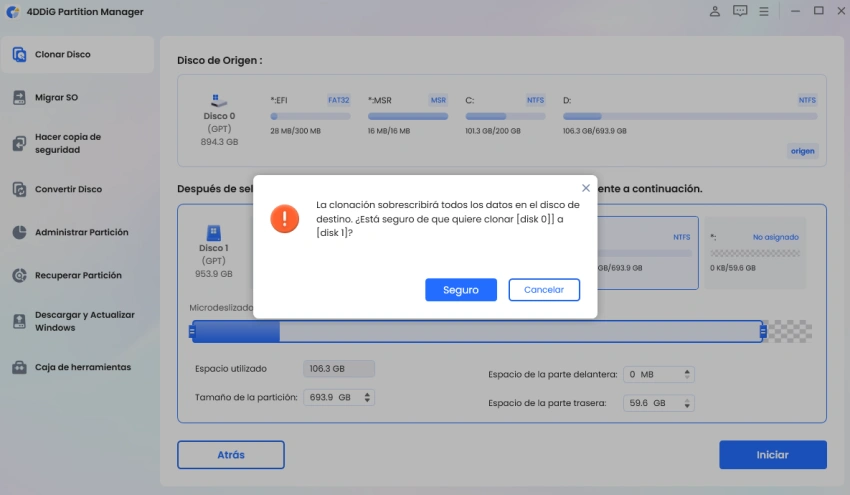Open the feedback message icon
The height and width of the screenshot is (495, 850).
pyautogui.click(x=739, y=11)
